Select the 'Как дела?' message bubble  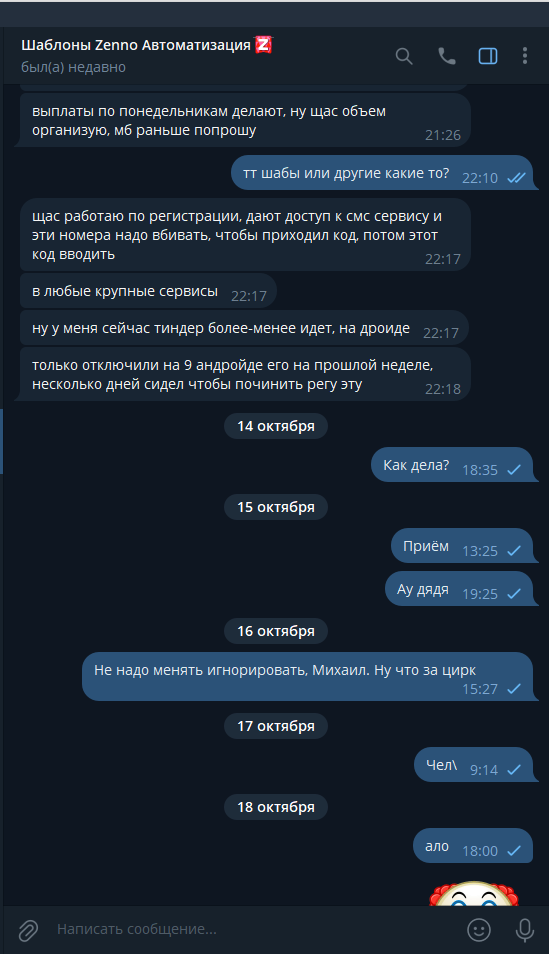coord(452,465)
